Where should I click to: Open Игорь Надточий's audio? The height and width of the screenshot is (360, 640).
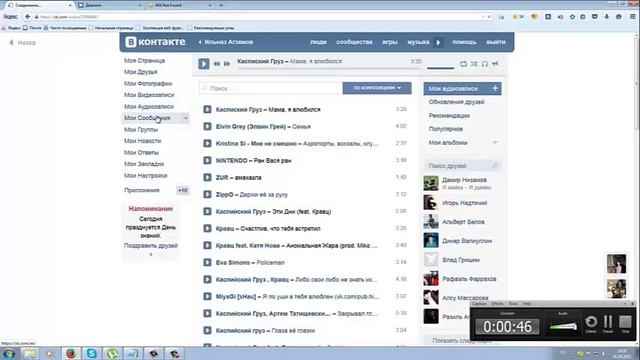point(464,203)
